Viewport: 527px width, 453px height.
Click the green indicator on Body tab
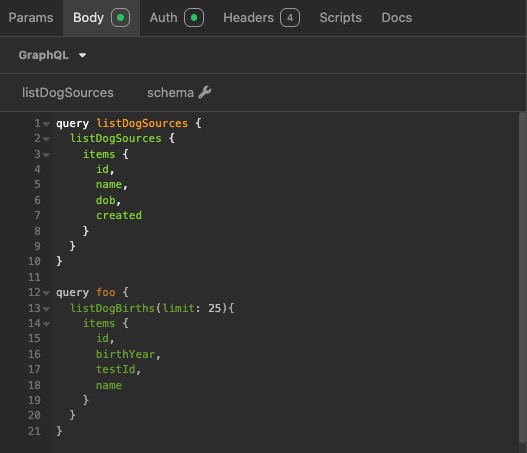coord(120,17)
